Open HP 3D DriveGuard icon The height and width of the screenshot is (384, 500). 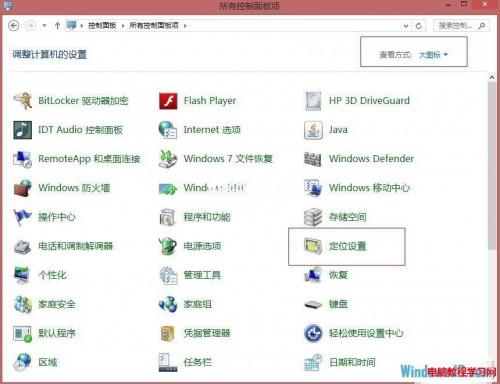313,101
